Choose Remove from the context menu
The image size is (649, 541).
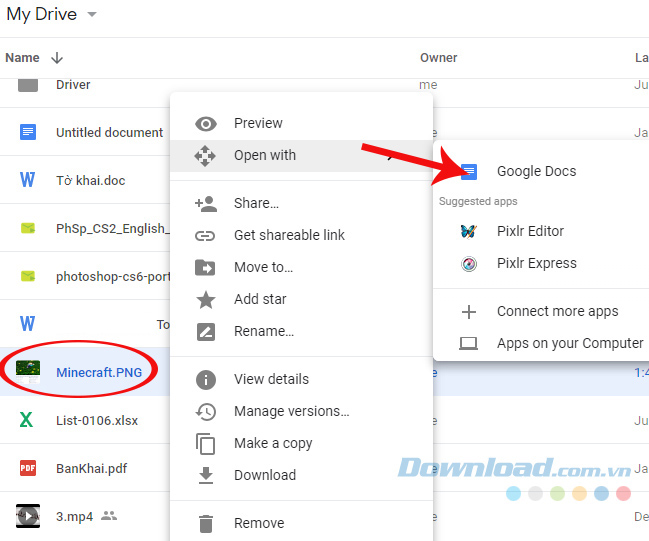301,524
